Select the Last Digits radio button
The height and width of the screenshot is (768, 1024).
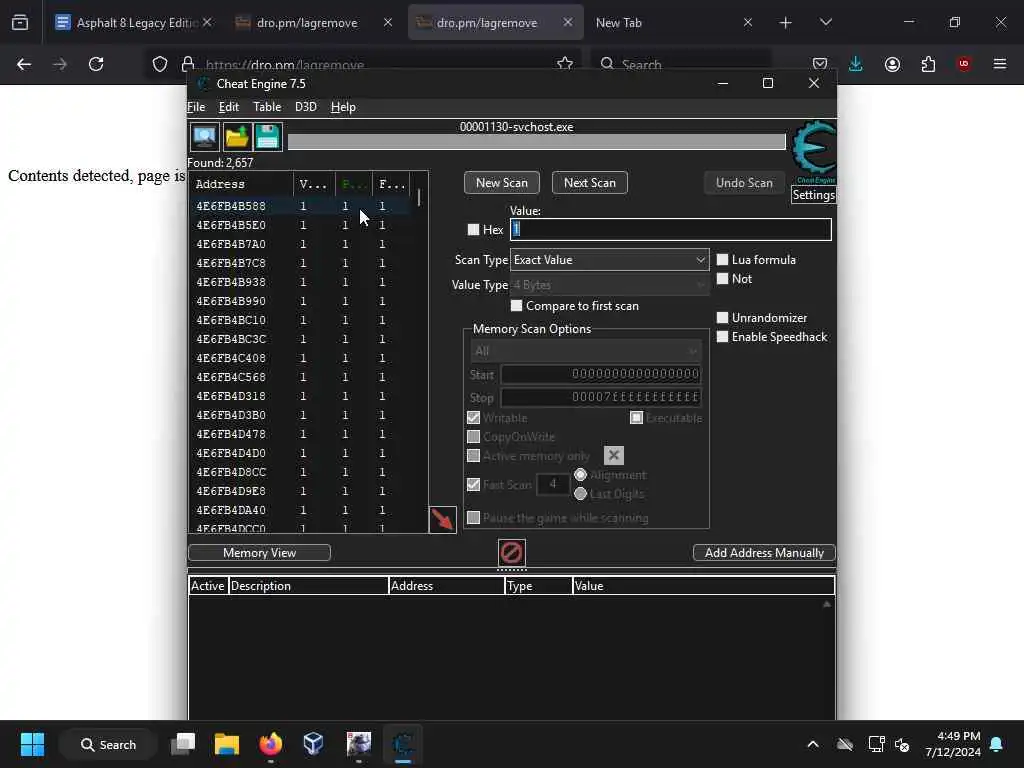coord(580,494)
